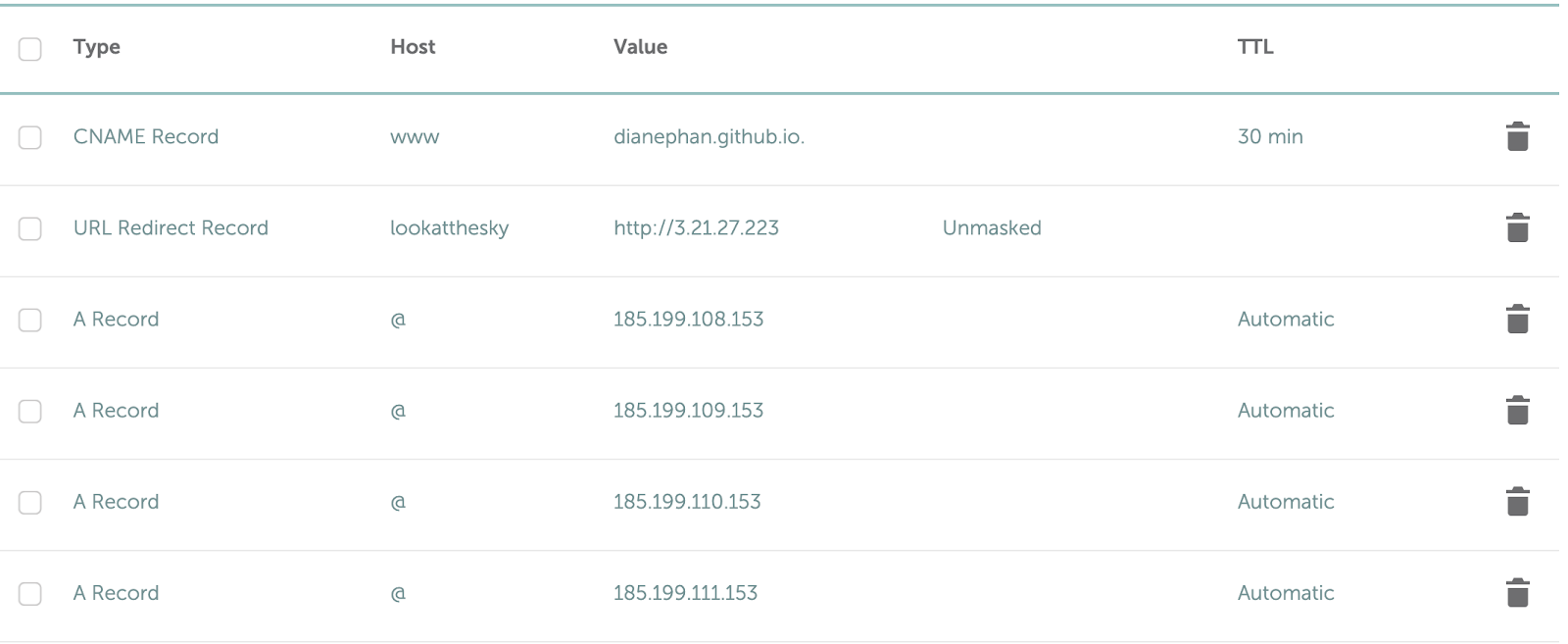Edit the lookatthesky host field

tap(449, 227)
